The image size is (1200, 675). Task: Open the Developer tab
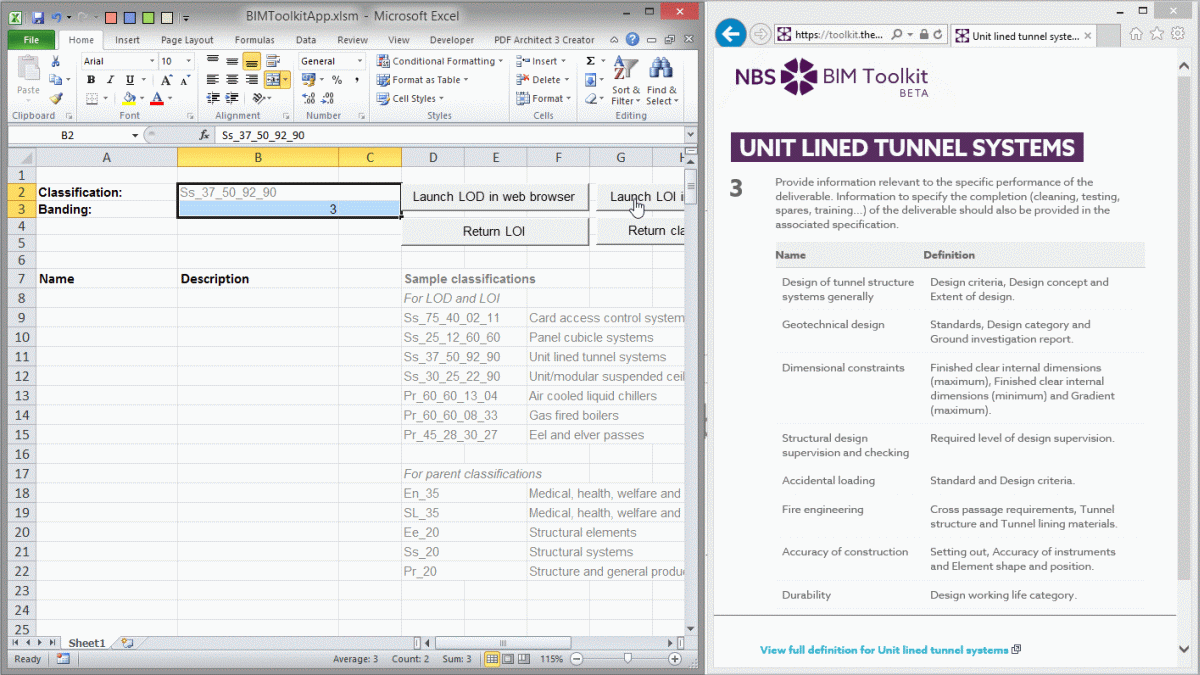click(452, 40)
